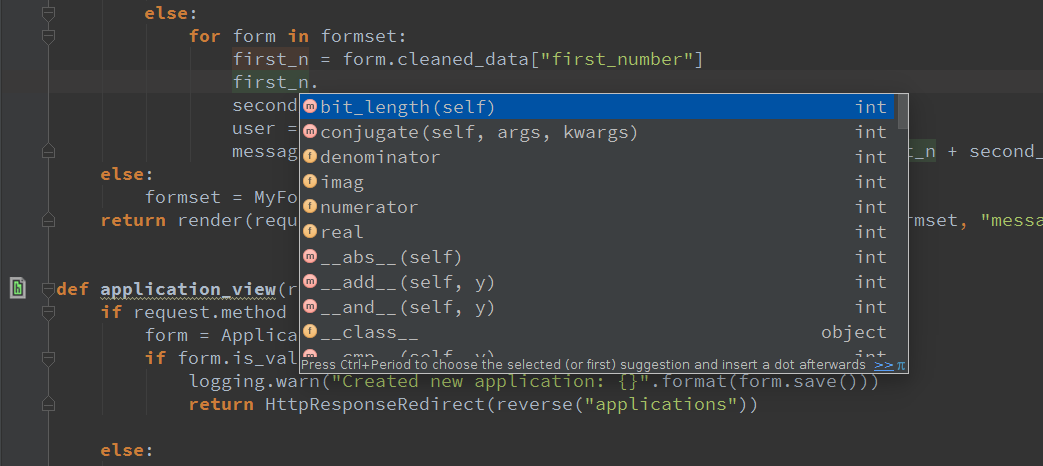Viewport: 1043px width, 466px height.
Task: Select the __add__(self, y) completion label
Action: (408, 282)
